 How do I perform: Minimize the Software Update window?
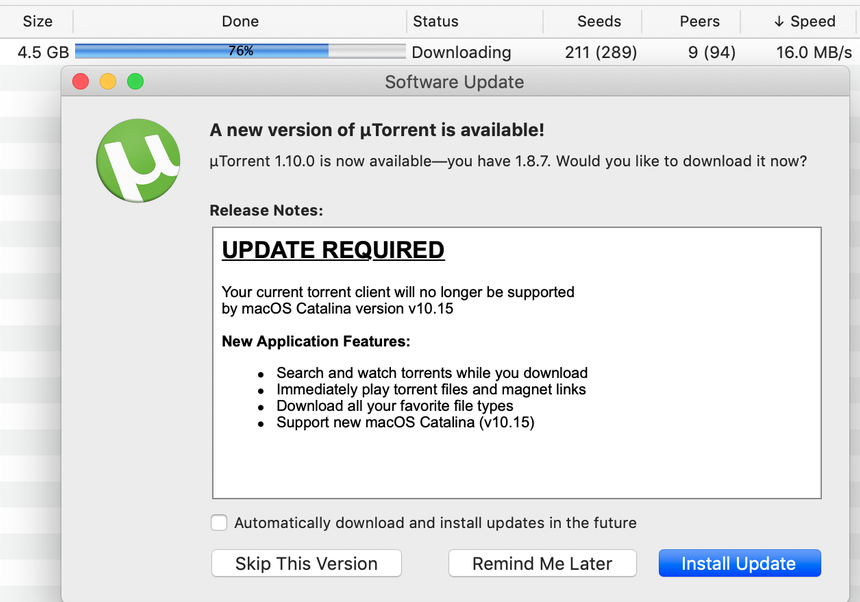coord(108,82)
